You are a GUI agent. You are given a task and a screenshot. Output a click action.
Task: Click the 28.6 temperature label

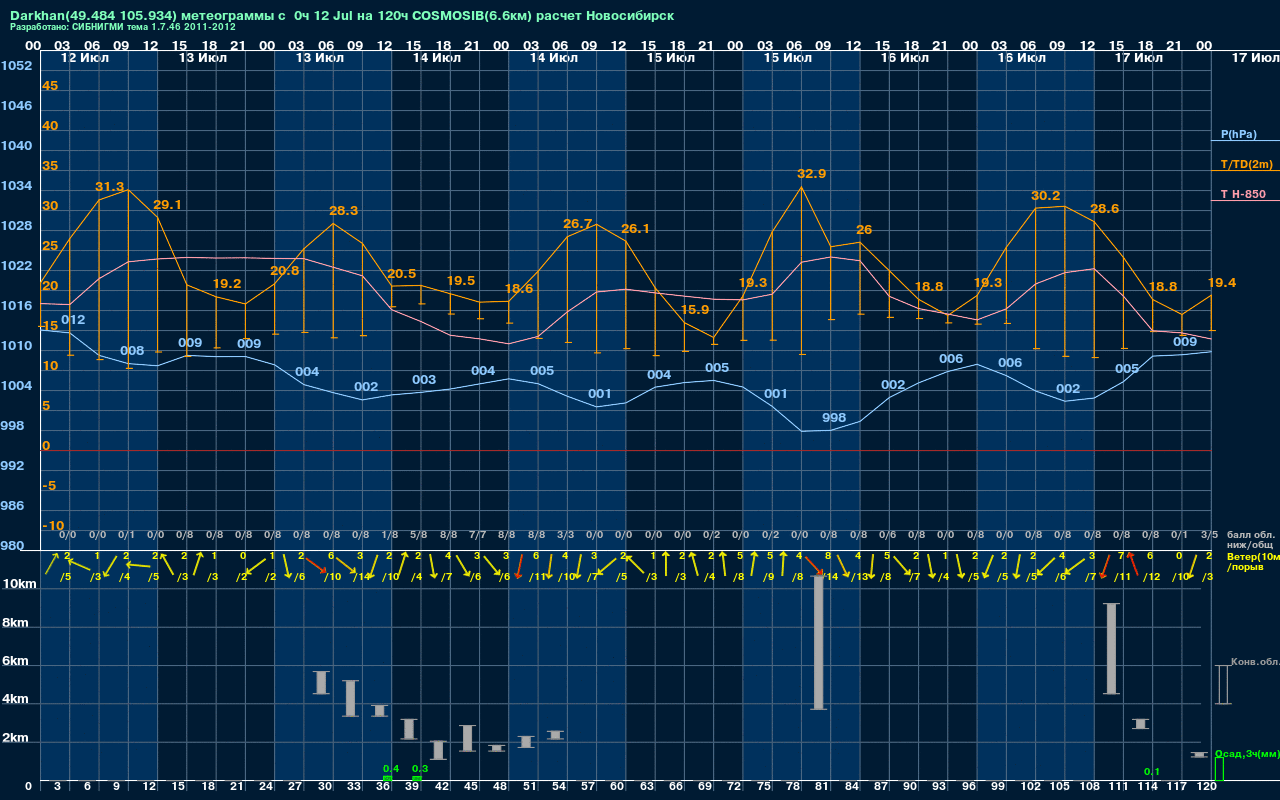tap(1104, 208)
